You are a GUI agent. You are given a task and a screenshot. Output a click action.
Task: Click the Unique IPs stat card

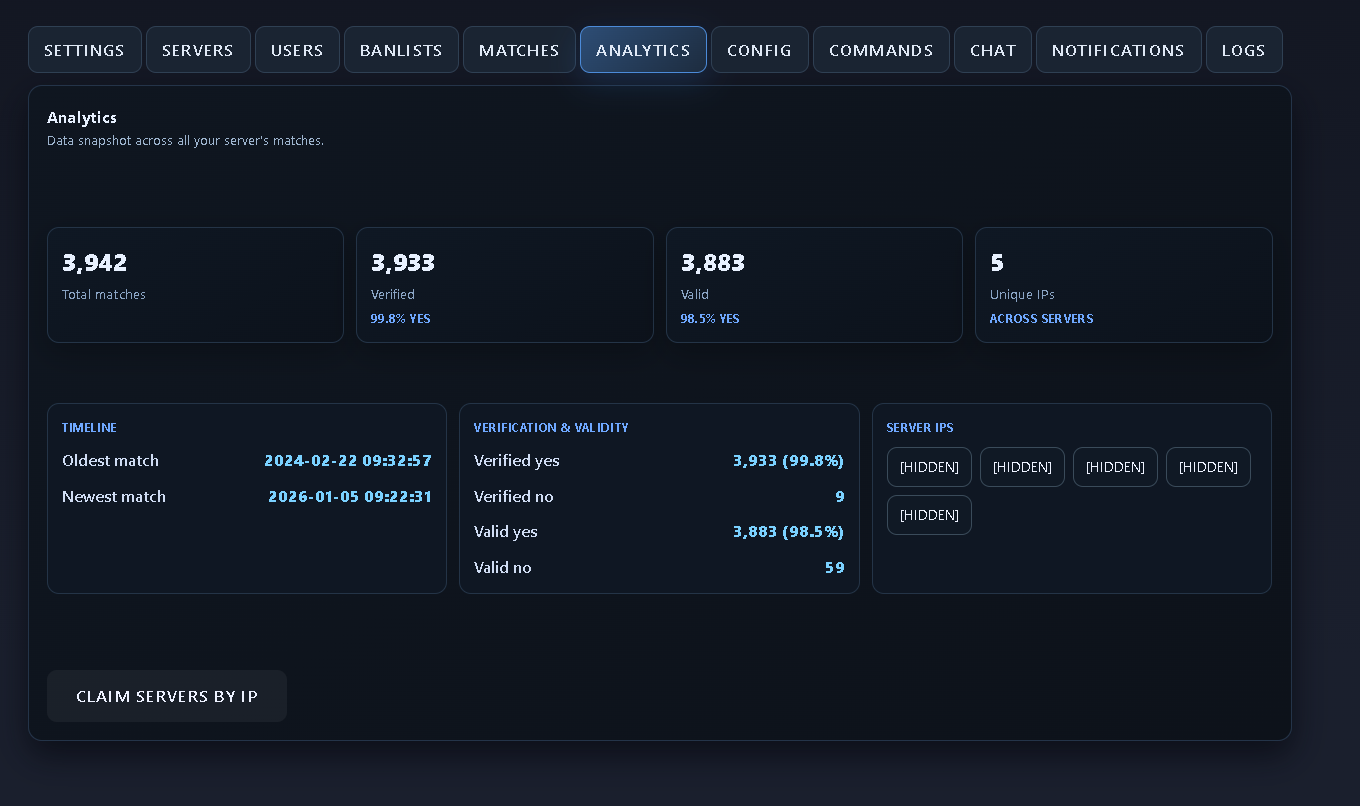point(1123,285)
